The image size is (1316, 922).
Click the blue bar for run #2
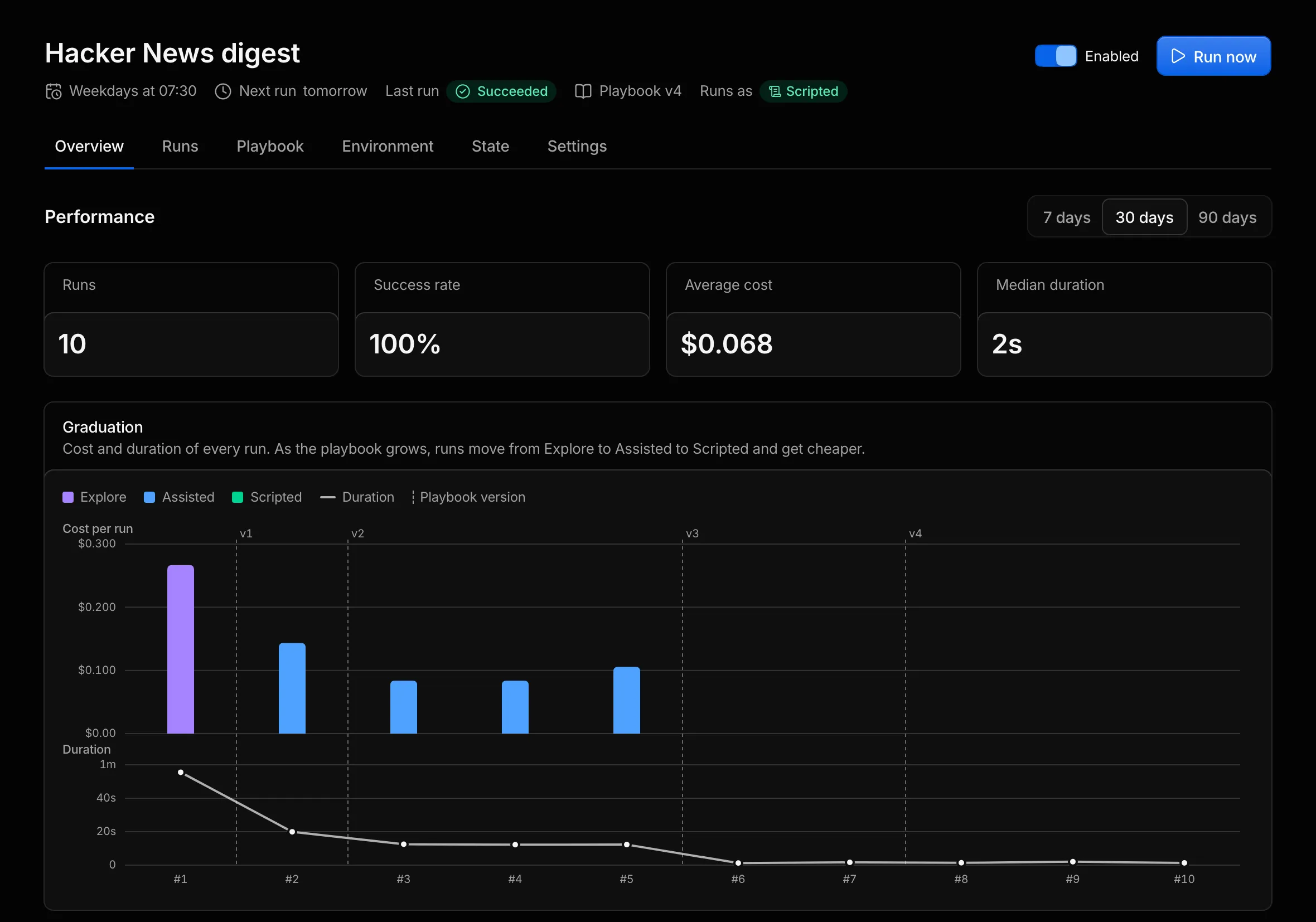pyautogui.click(x=292, y=688)
